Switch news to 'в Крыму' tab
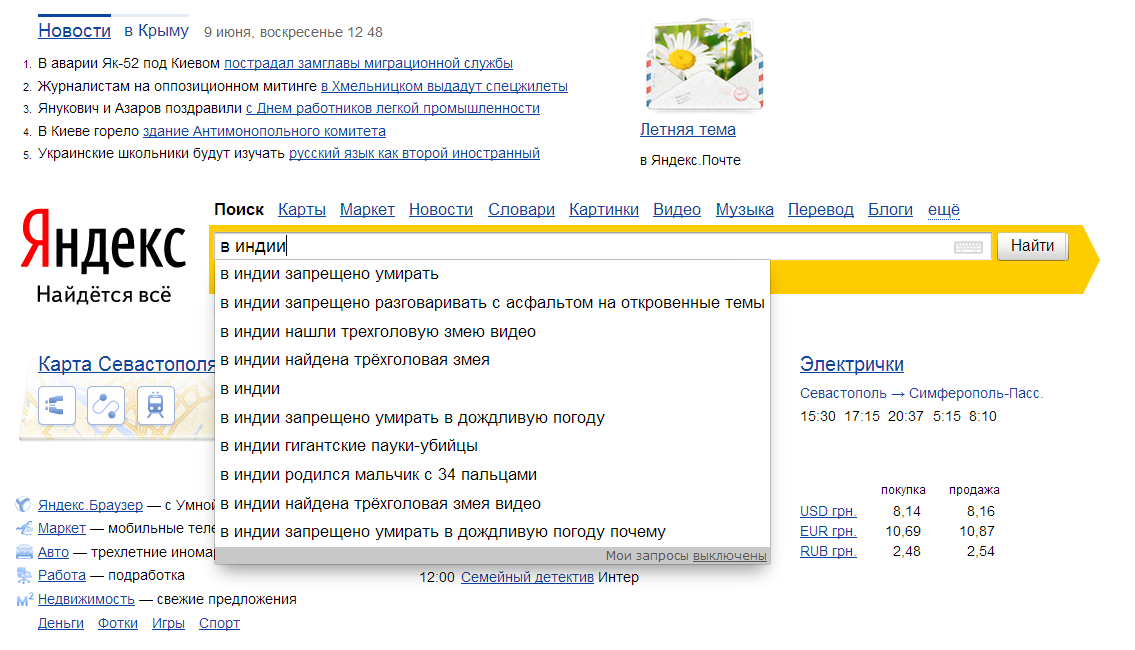Viewport: 1135px width, 650px height. click(156, 31)
